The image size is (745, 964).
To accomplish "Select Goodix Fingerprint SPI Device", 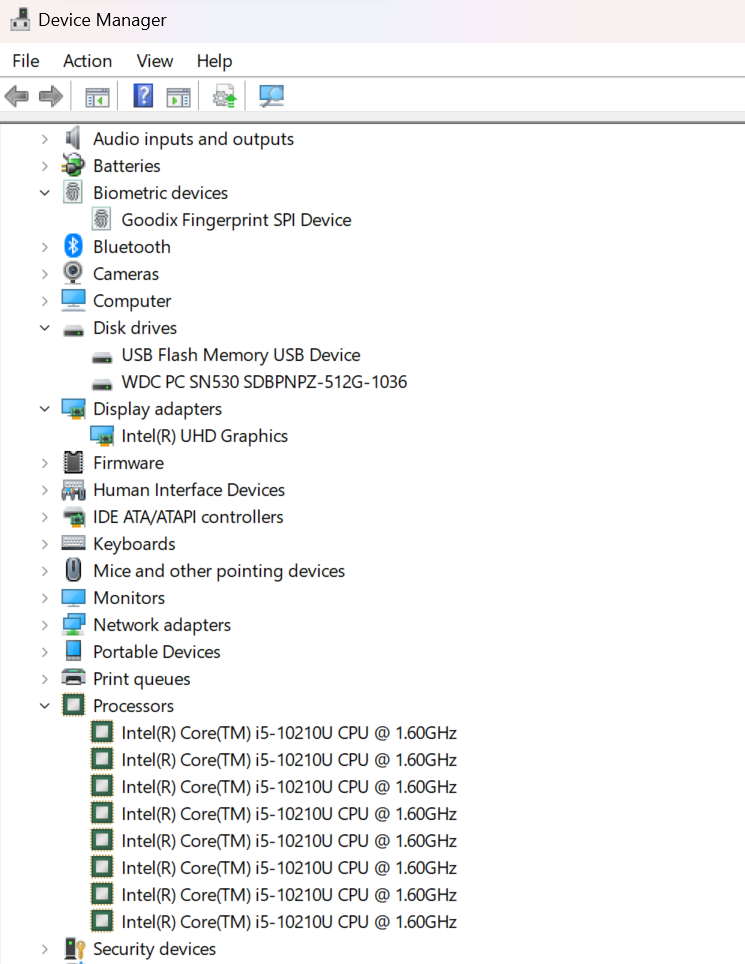I will [237, 219].
